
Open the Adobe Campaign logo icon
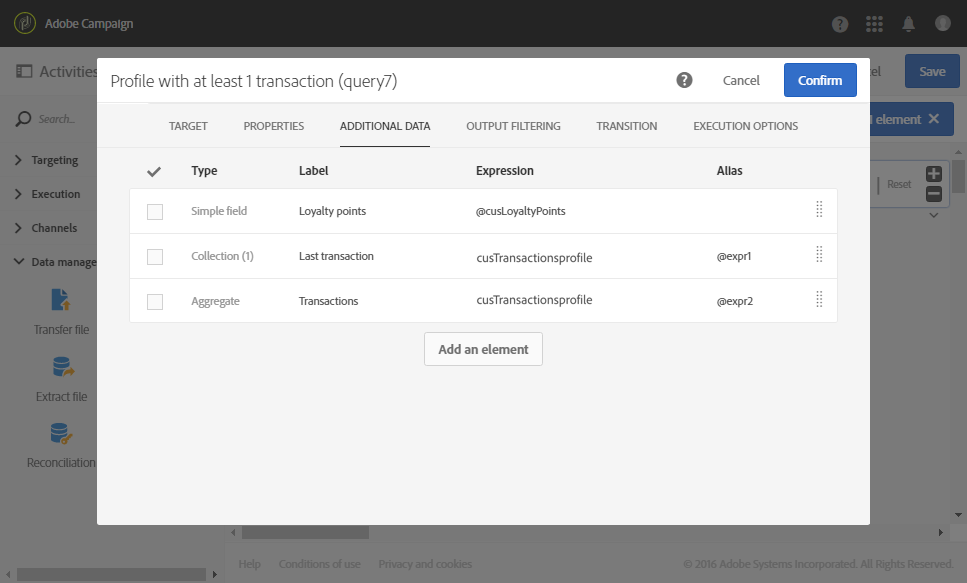coord(25,23)
